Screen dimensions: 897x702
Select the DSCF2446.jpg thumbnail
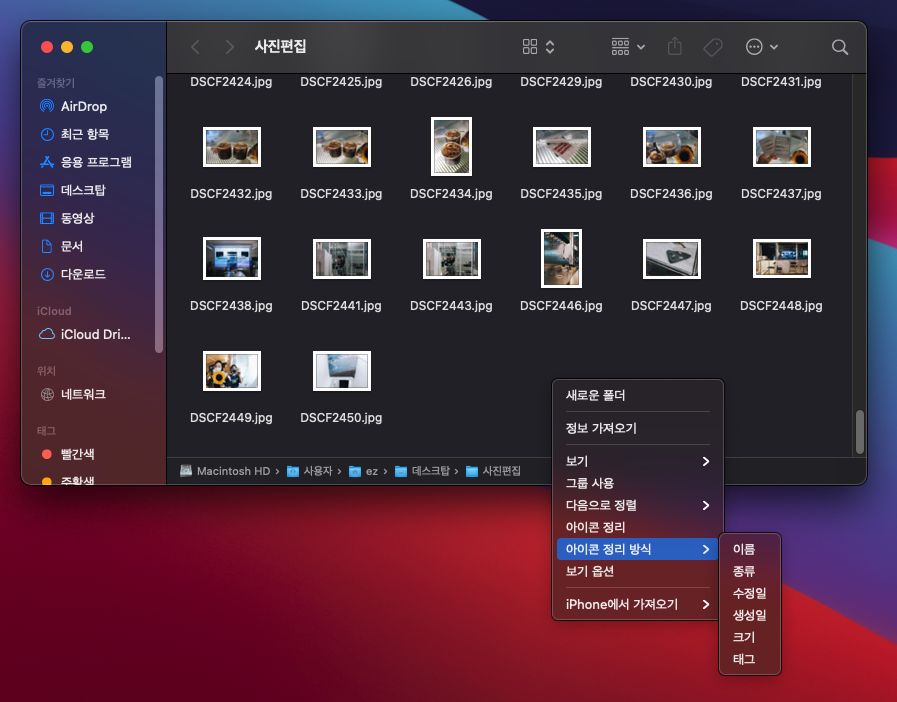click(x=561, y=259)
